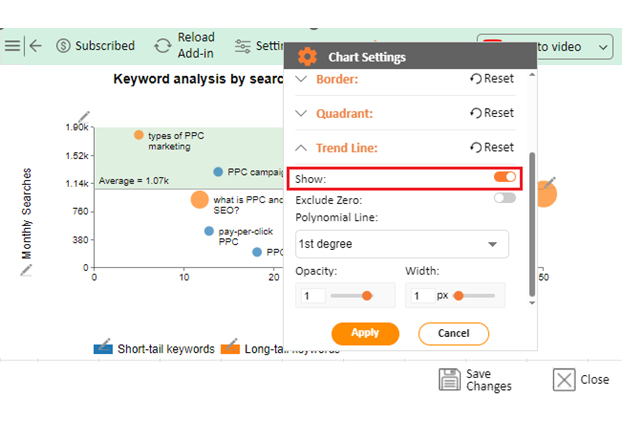The height and width of the screenshot is (427, 623).
Task: Select the blue PPC campaign data point
Action: tap(218, 172)
